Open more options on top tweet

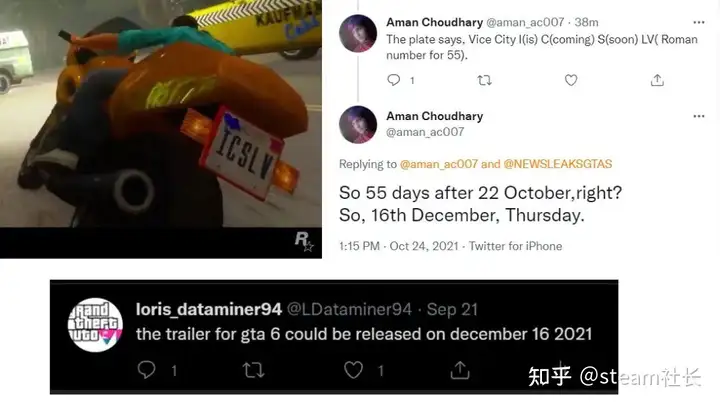click(x=699, y=22)
